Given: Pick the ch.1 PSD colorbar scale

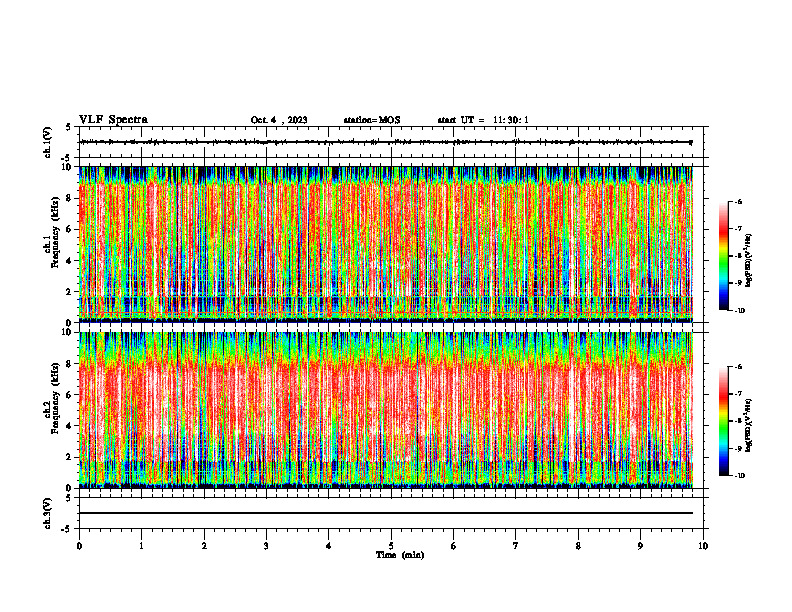Looking at the screenshot, I should [x=723, y=256].
